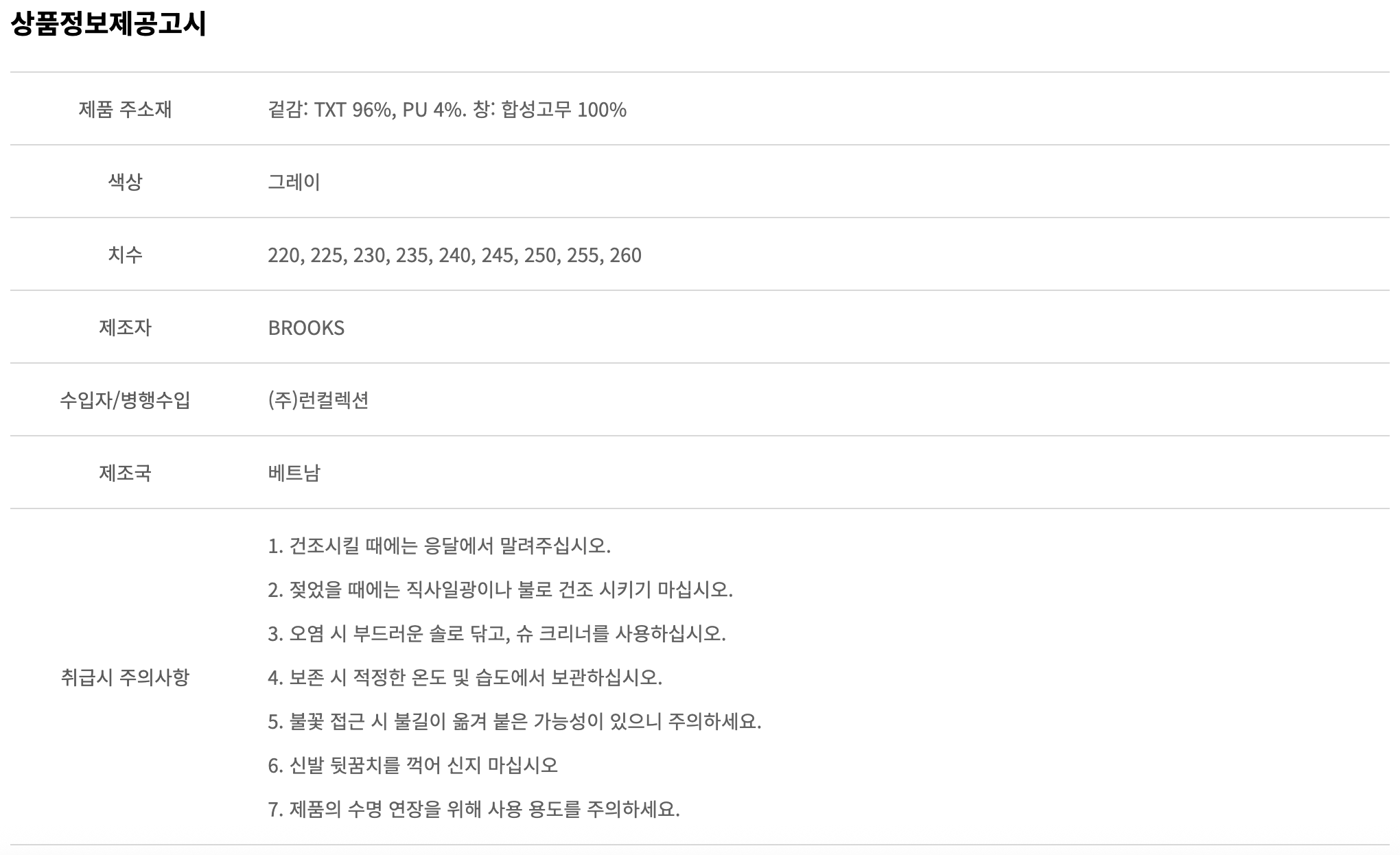Select the 제품 주소재 row label
The height and width of the screenshot is (855, 1400).
point(125,109)
